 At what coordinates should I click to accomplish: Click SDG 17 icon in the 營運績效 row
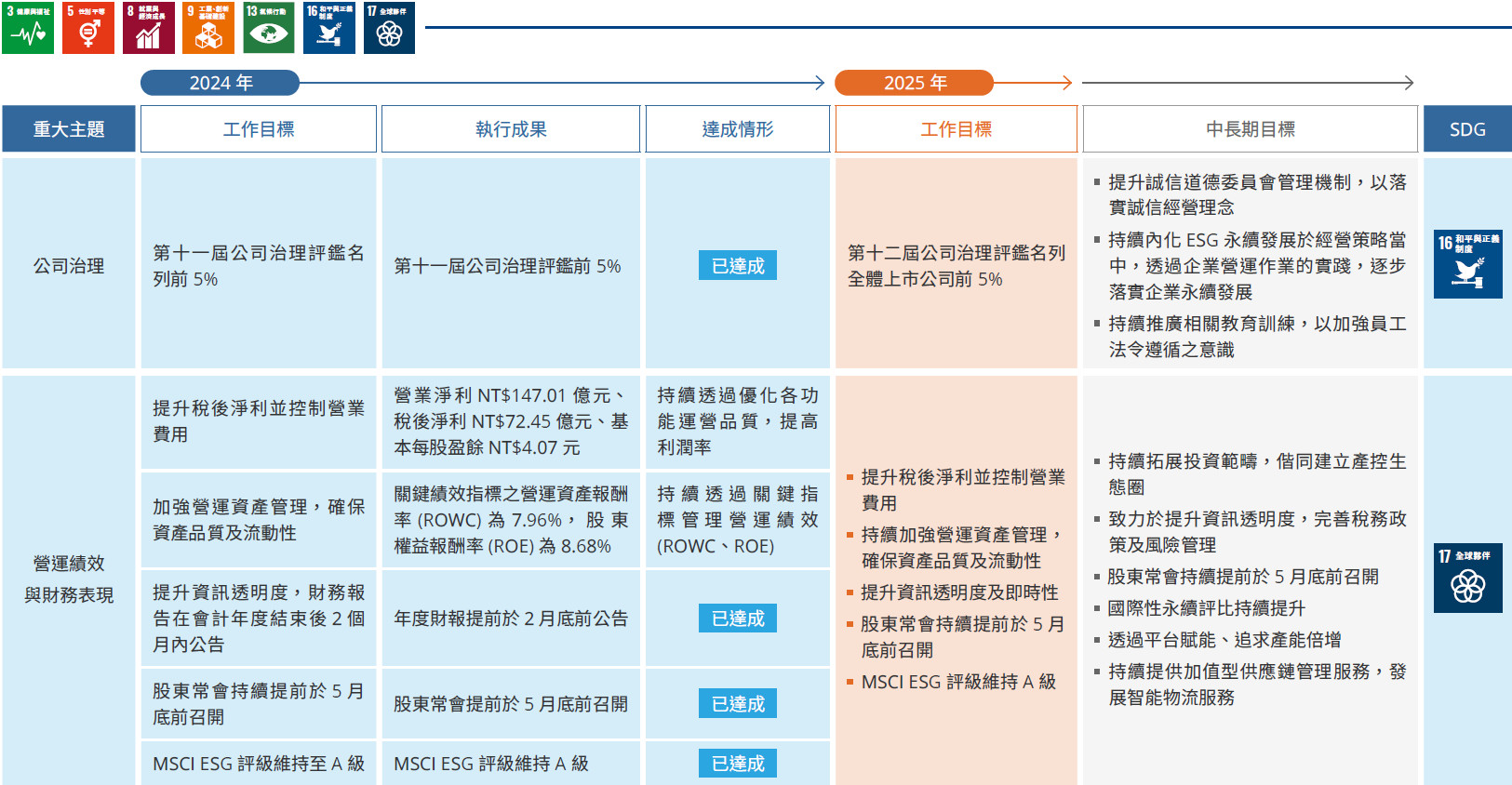(1467, 578)
